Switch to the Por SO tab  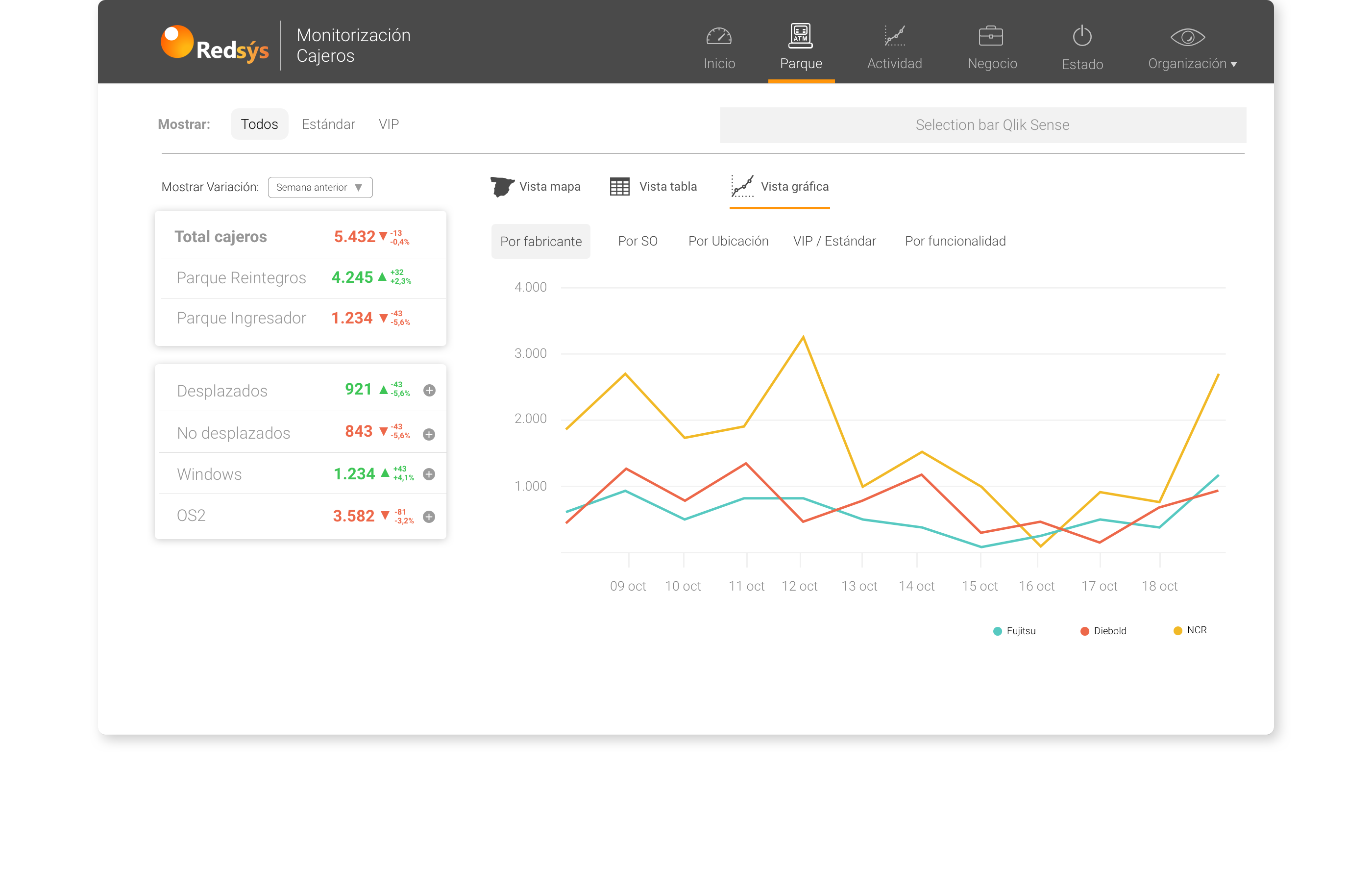637,241
